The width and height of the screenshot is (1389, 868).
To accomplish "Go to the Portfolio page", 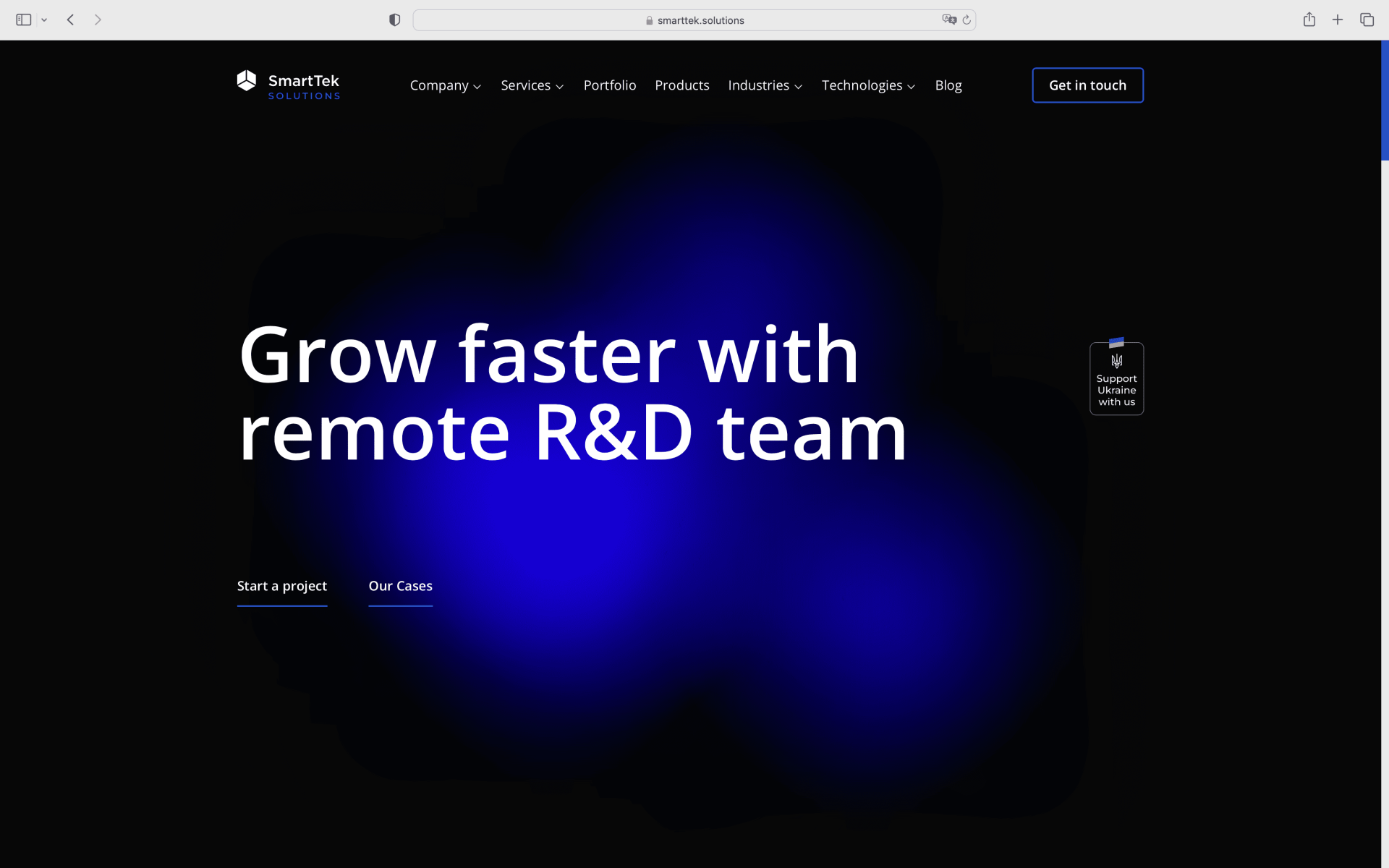I will (609, 85).
